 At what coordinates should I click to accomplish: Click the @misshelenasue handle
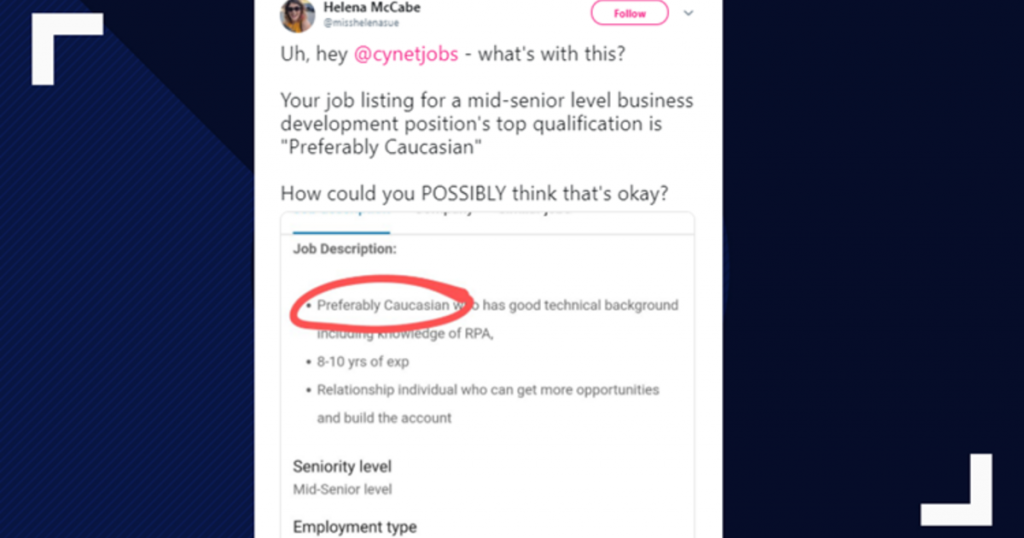click(359, 23)
